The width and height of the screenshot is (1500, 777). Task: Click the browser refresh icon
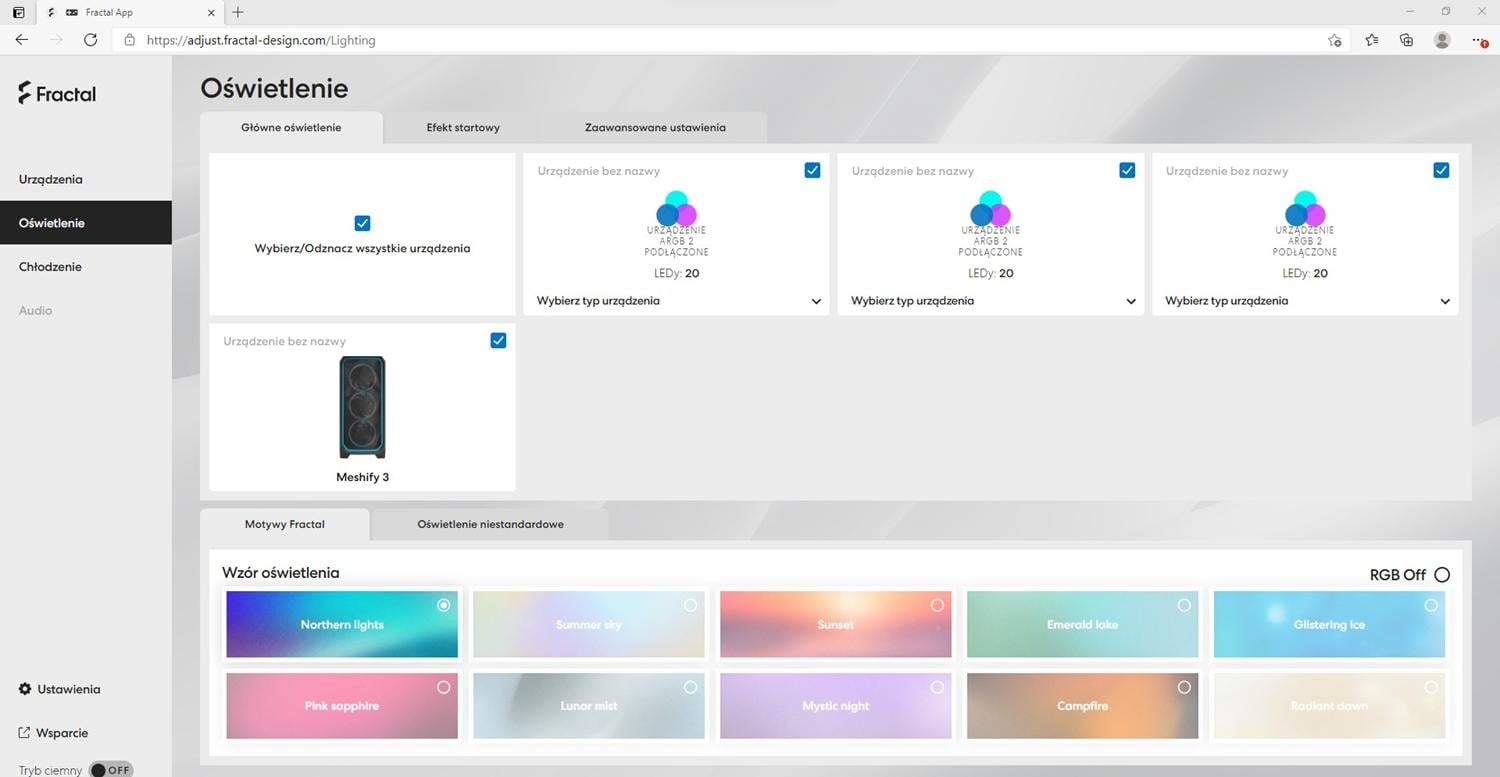90,40
